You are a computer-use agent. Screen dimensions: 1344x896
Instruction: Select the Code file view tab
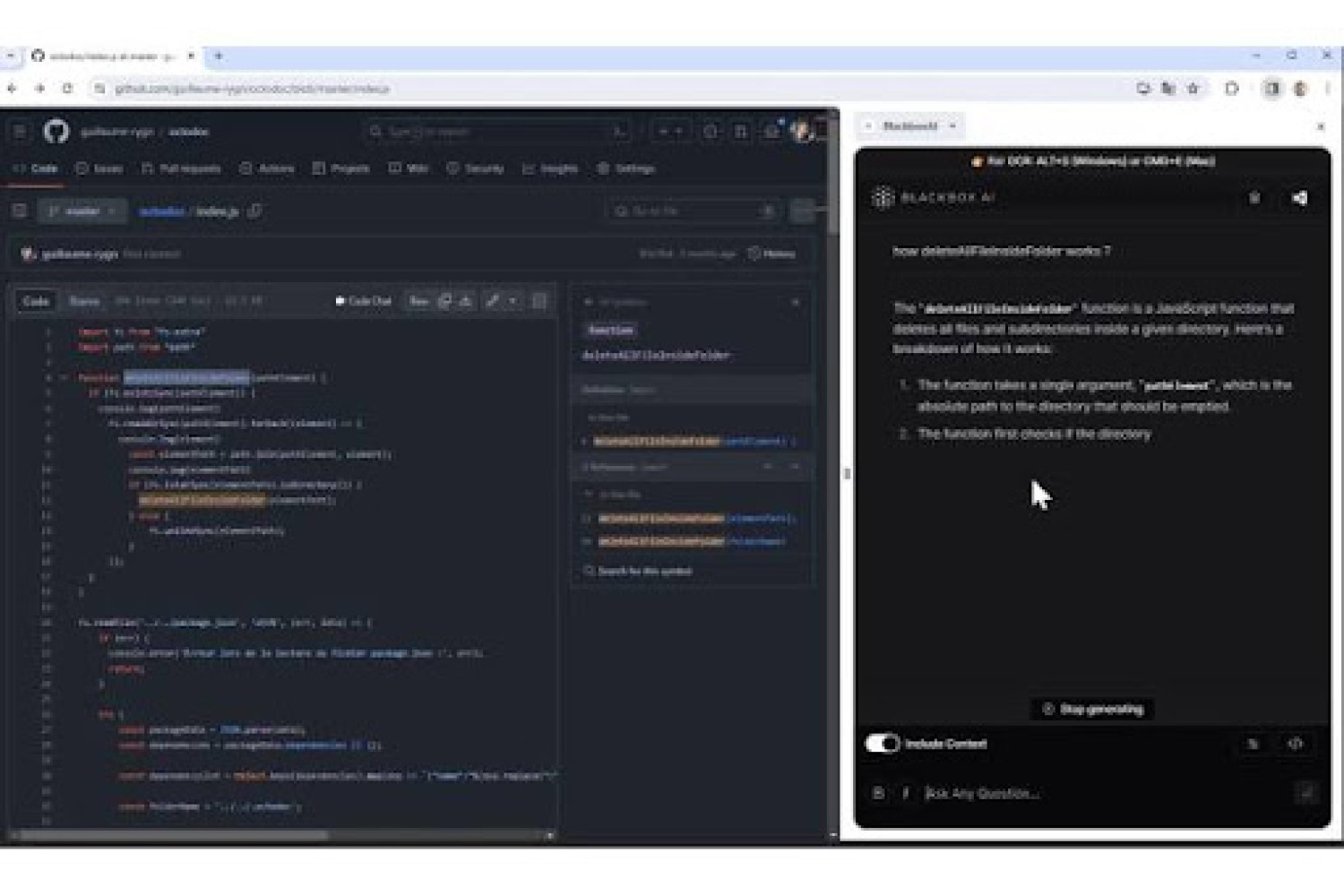pyautogui.click(x=36, y=301)
